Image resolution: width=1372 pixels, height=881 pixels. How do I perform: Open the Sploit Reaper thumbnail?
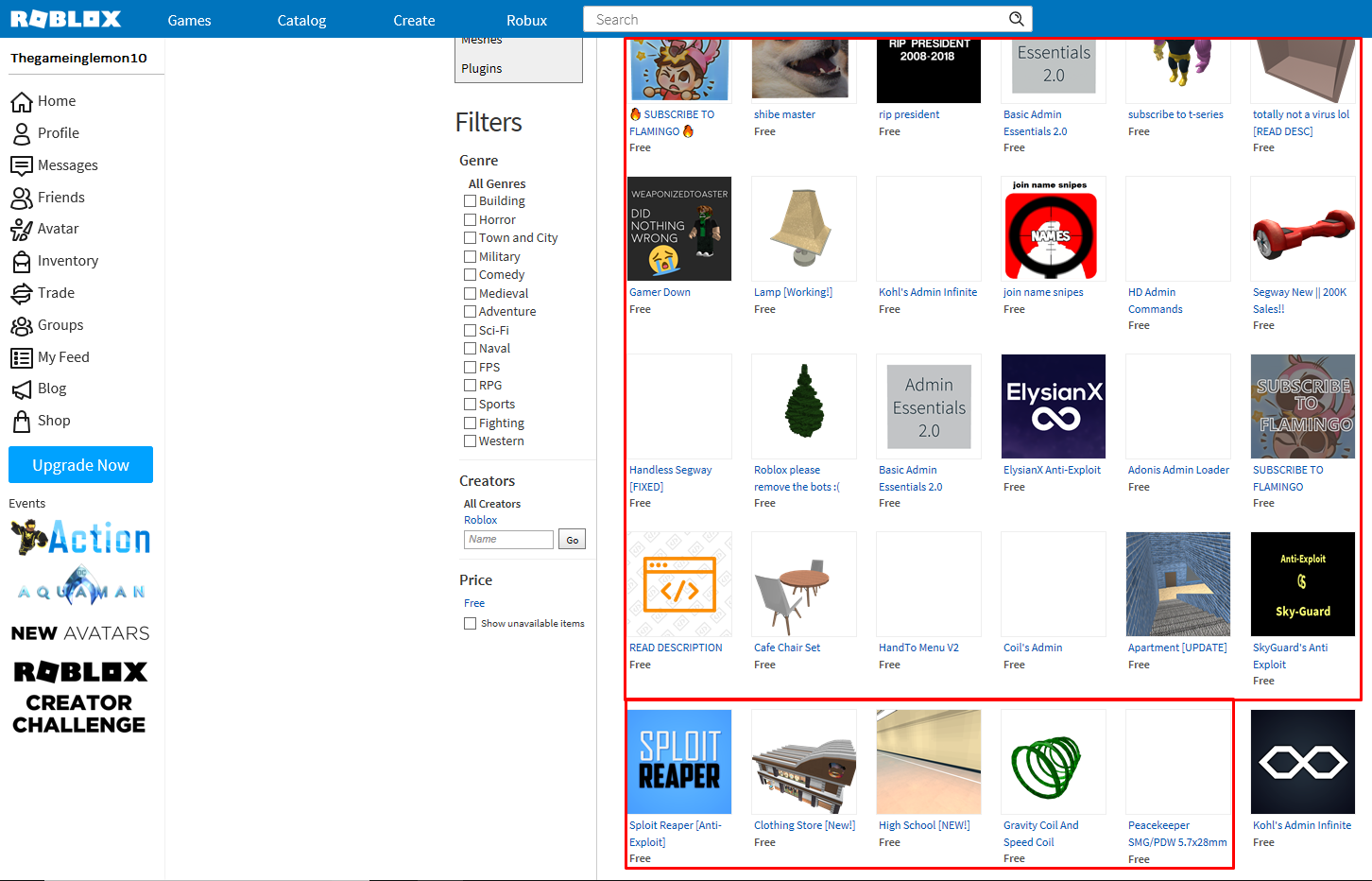click(x=679, y=762)
